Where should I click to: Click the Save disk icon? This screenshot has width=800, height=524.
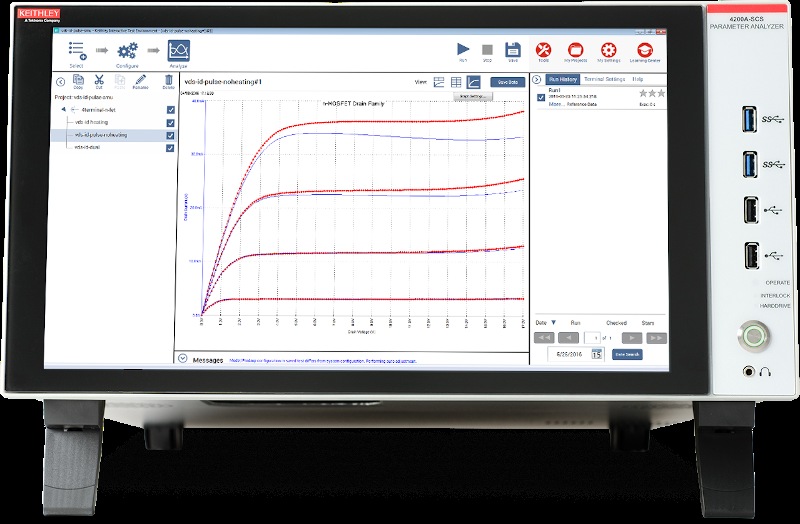(x=512, y=50)
